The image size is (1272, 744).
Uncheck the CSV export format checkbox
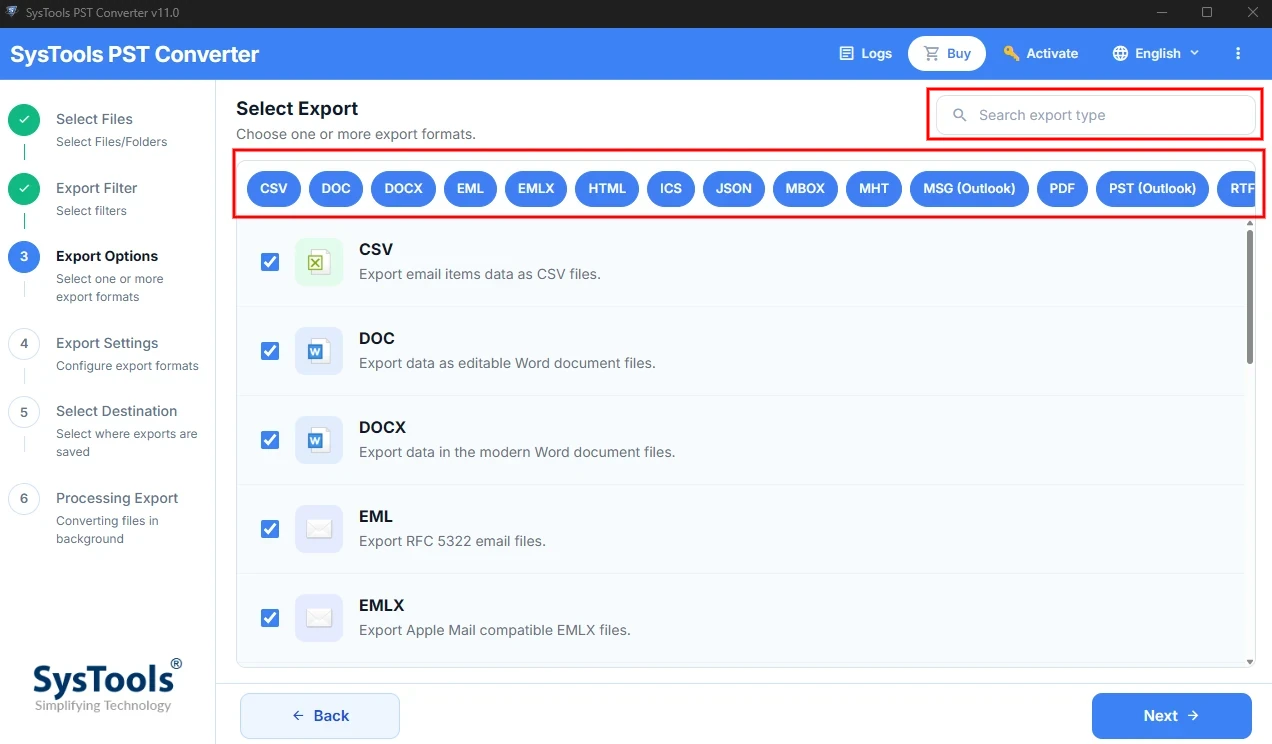[270, 262]
